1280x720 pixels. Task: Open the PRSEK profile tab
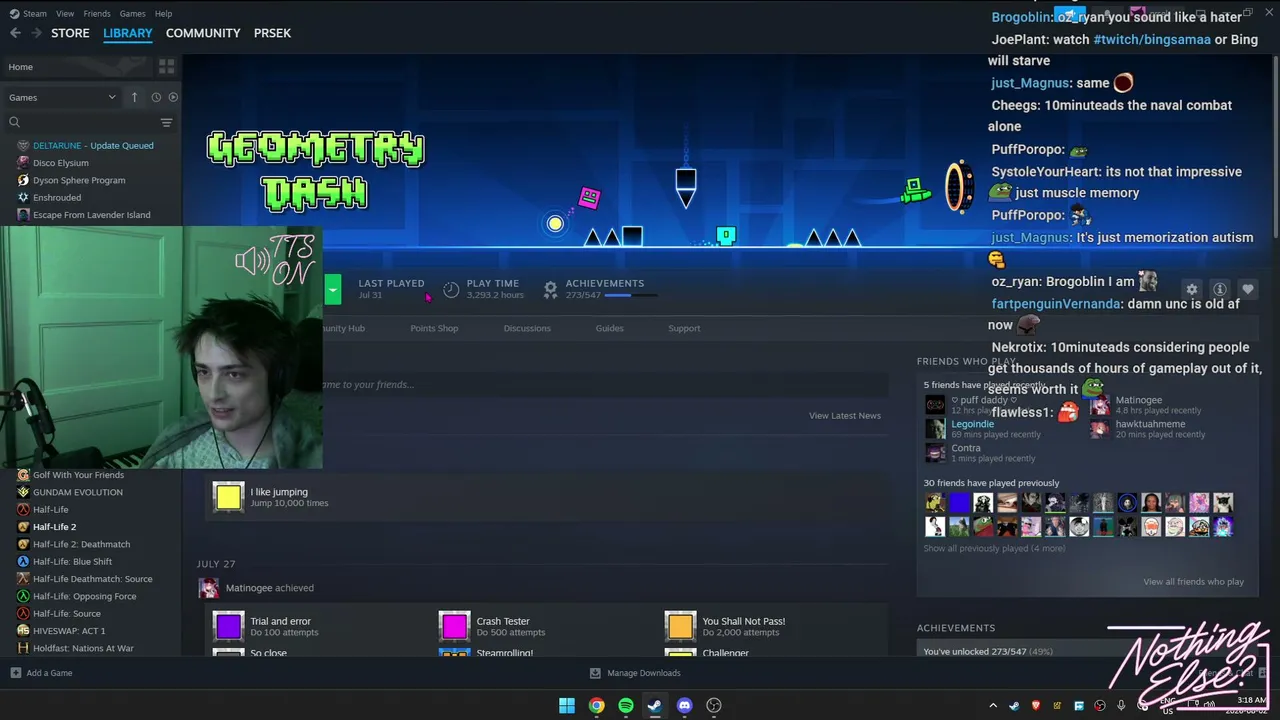(x=272, y=33)
